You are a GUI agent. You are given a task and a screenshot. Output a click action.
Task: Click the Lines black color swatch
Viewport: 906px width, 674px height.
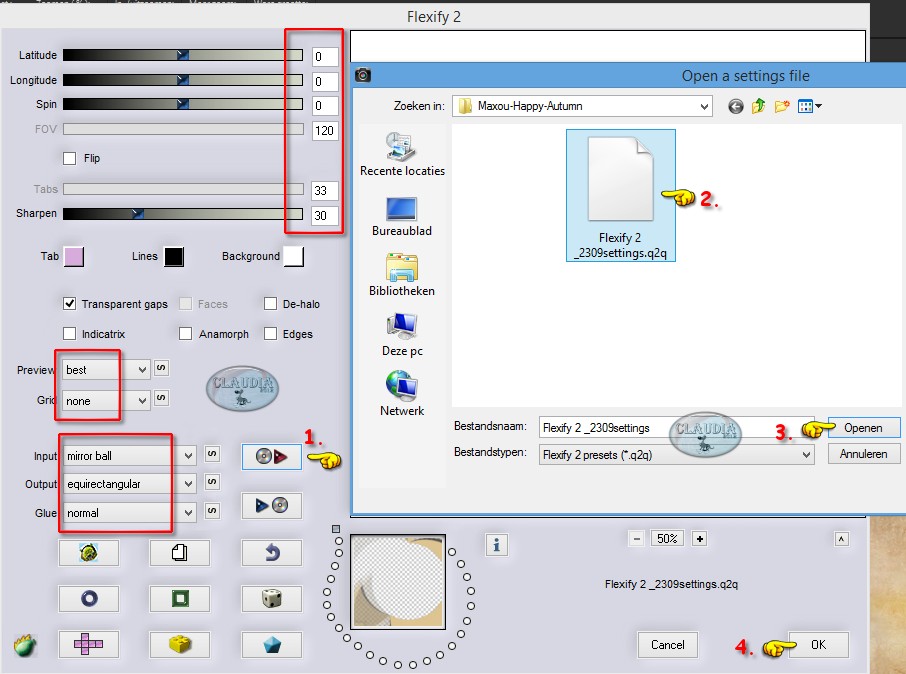coord(174,256)
